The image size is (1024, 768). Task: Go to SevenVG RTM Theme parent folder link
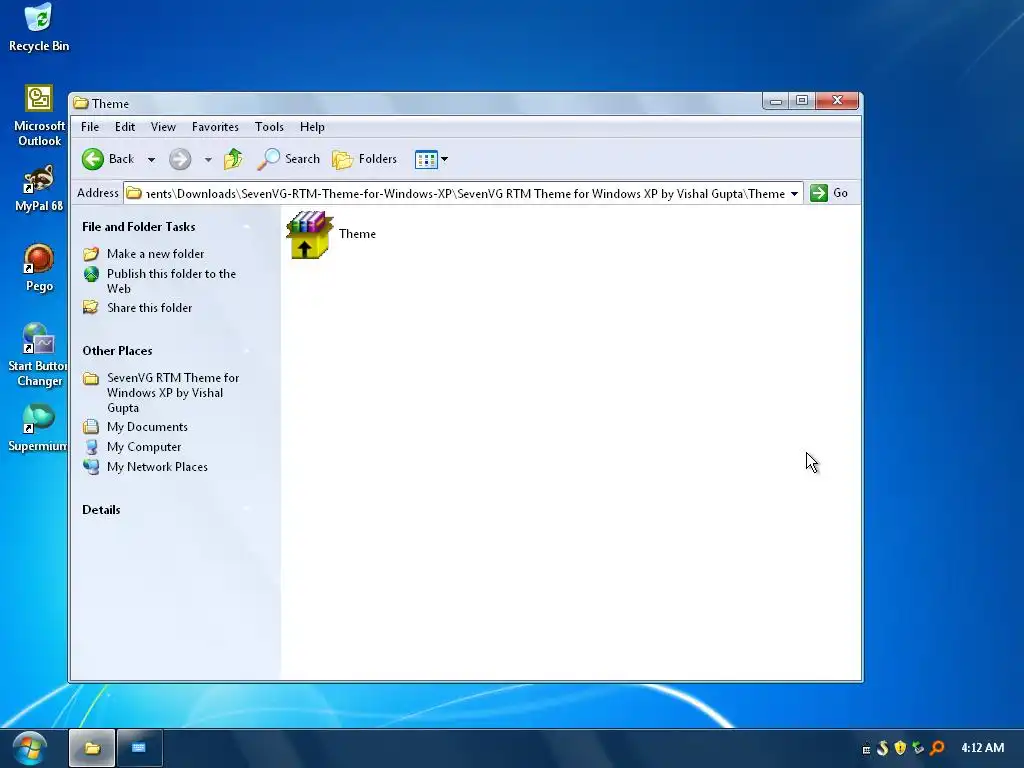click(173, 392)
